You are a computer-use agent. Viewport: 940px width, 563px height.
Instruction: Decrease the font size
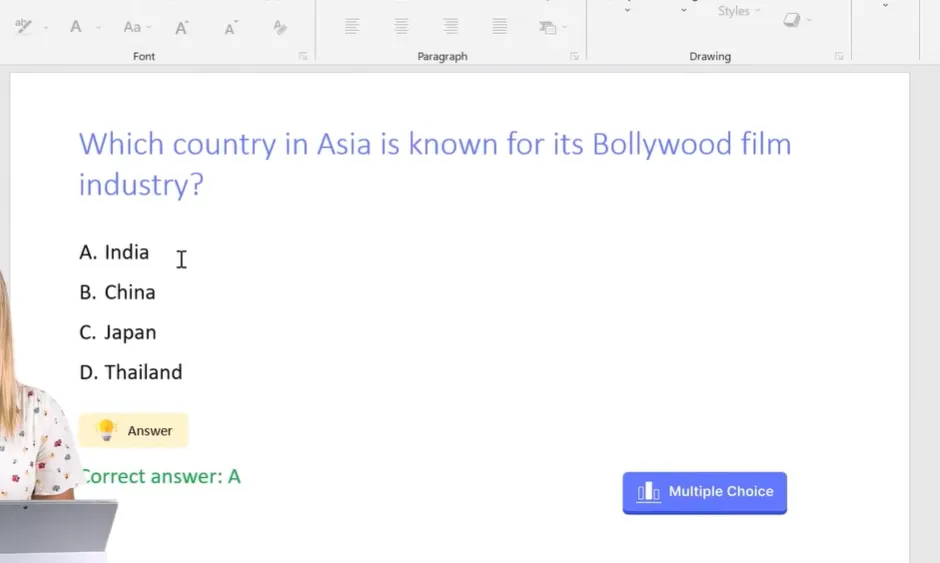pyautogui.click(x=231, y=28)
